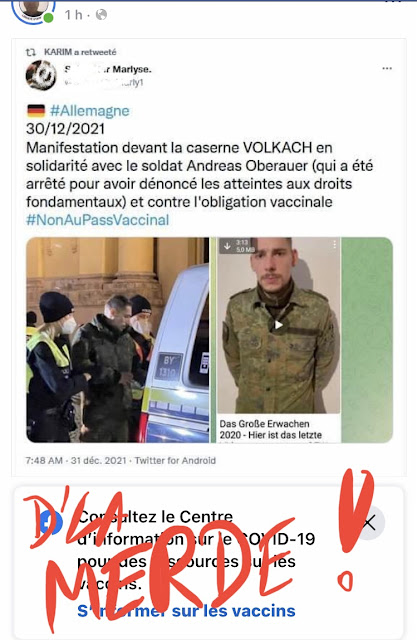Click the retweet arrows icon
This screenshot has height=640, width=417.
31,52
